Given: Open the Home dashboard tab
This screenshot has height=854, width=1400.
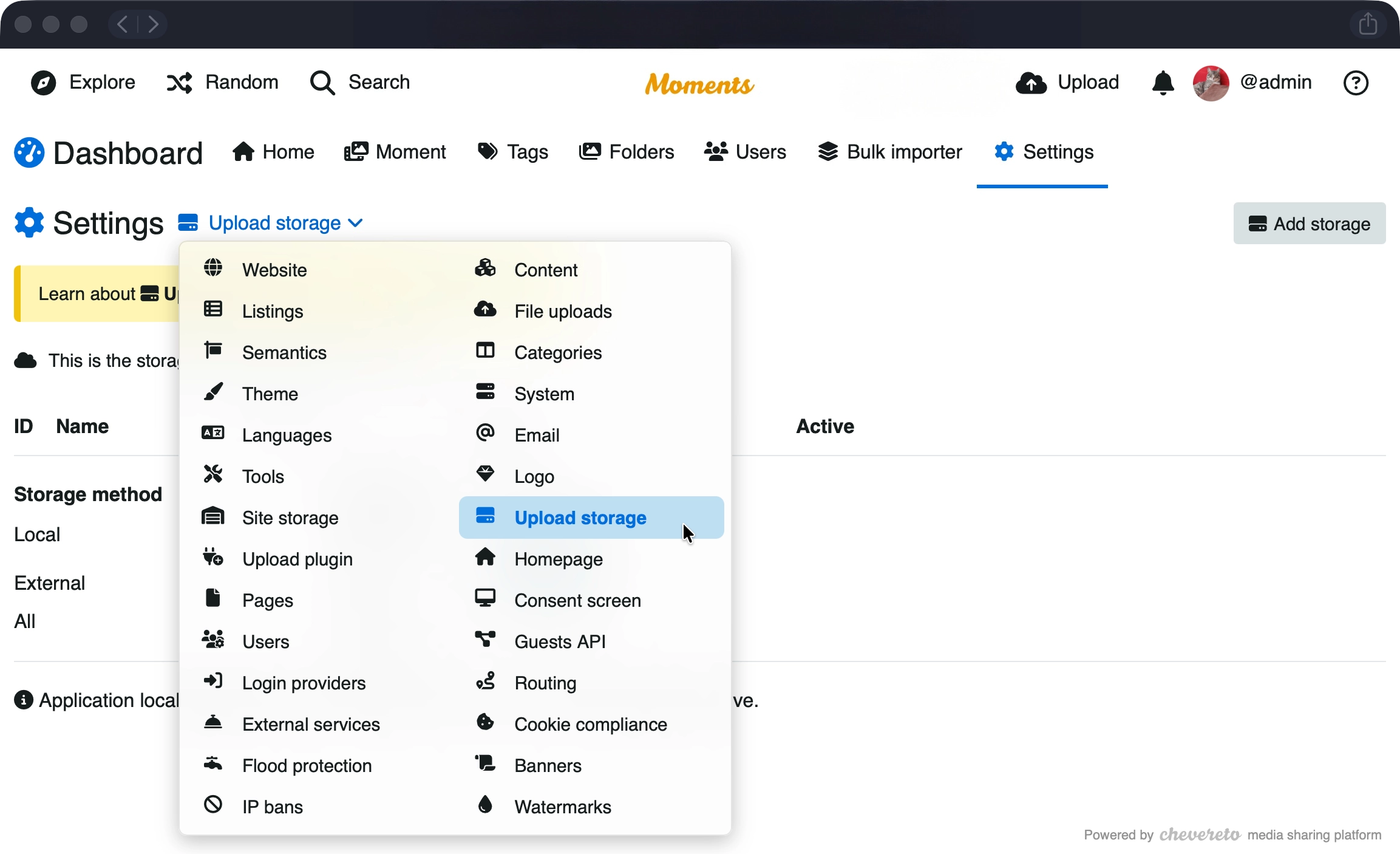Looking at the screenshot, I should click(x=273, y=152).
